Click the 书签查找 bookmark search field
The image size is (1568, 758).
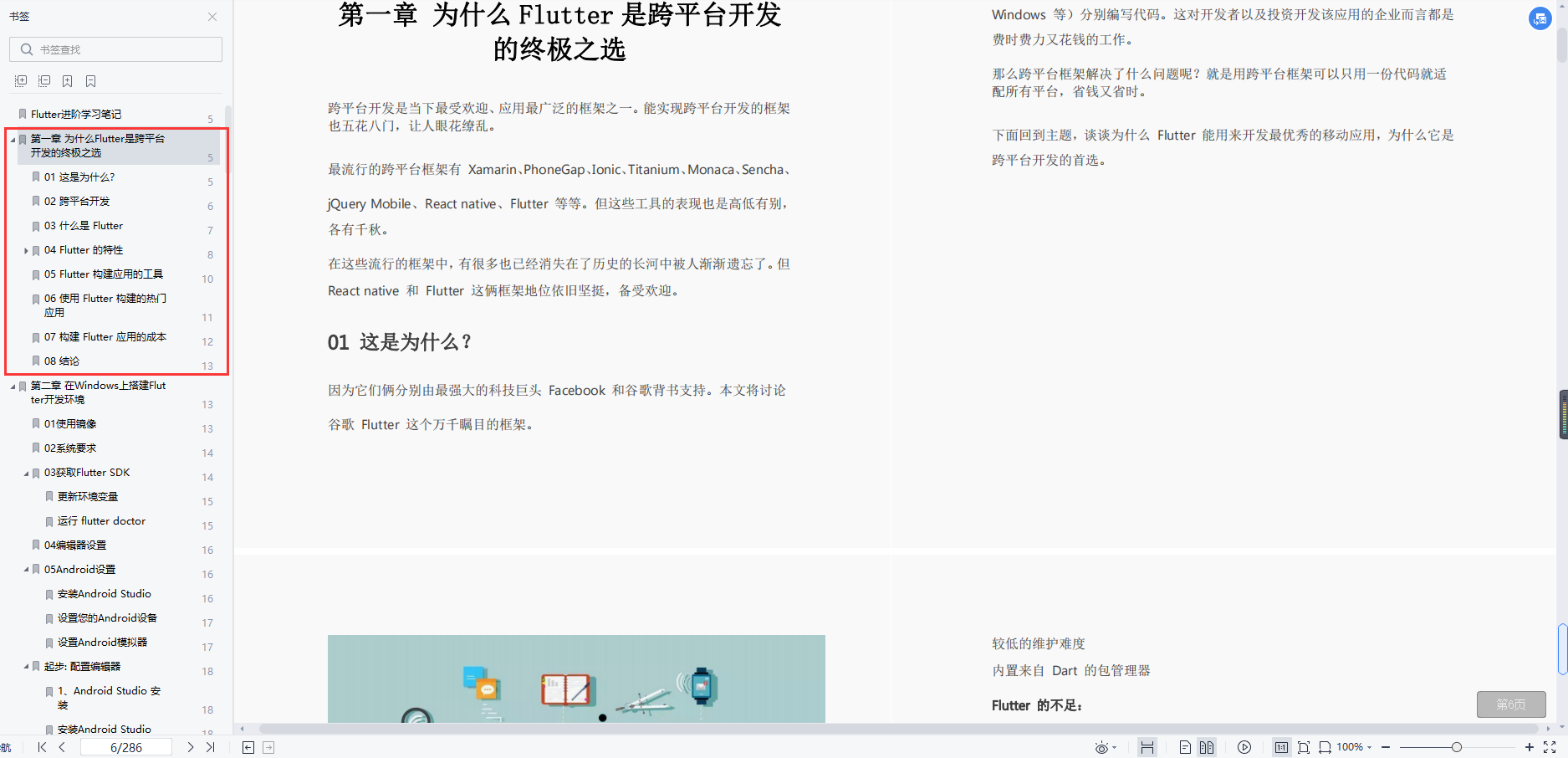[x=116, y=49]
